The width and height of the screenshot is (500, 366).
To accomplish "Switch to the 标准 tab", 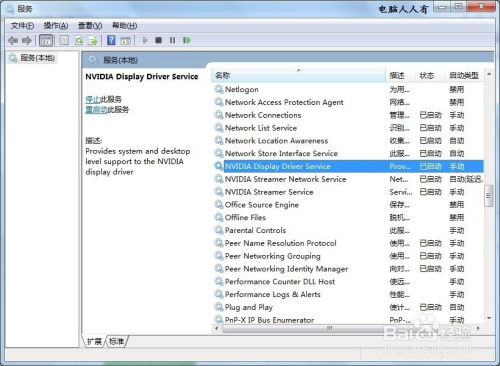I will [116, 341].
